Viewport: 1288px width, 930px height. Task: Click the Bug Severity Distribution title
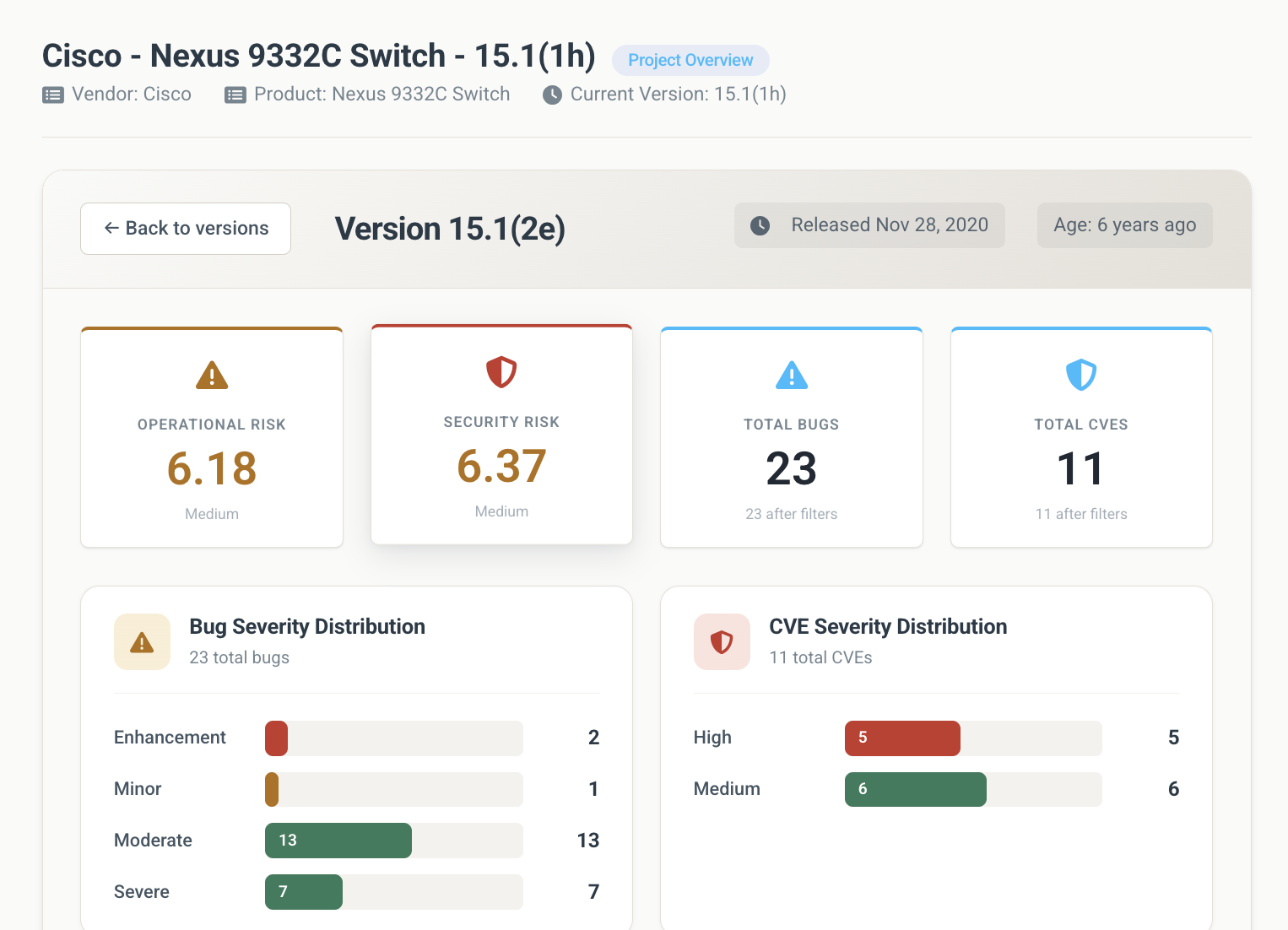(x=307, y=627)
